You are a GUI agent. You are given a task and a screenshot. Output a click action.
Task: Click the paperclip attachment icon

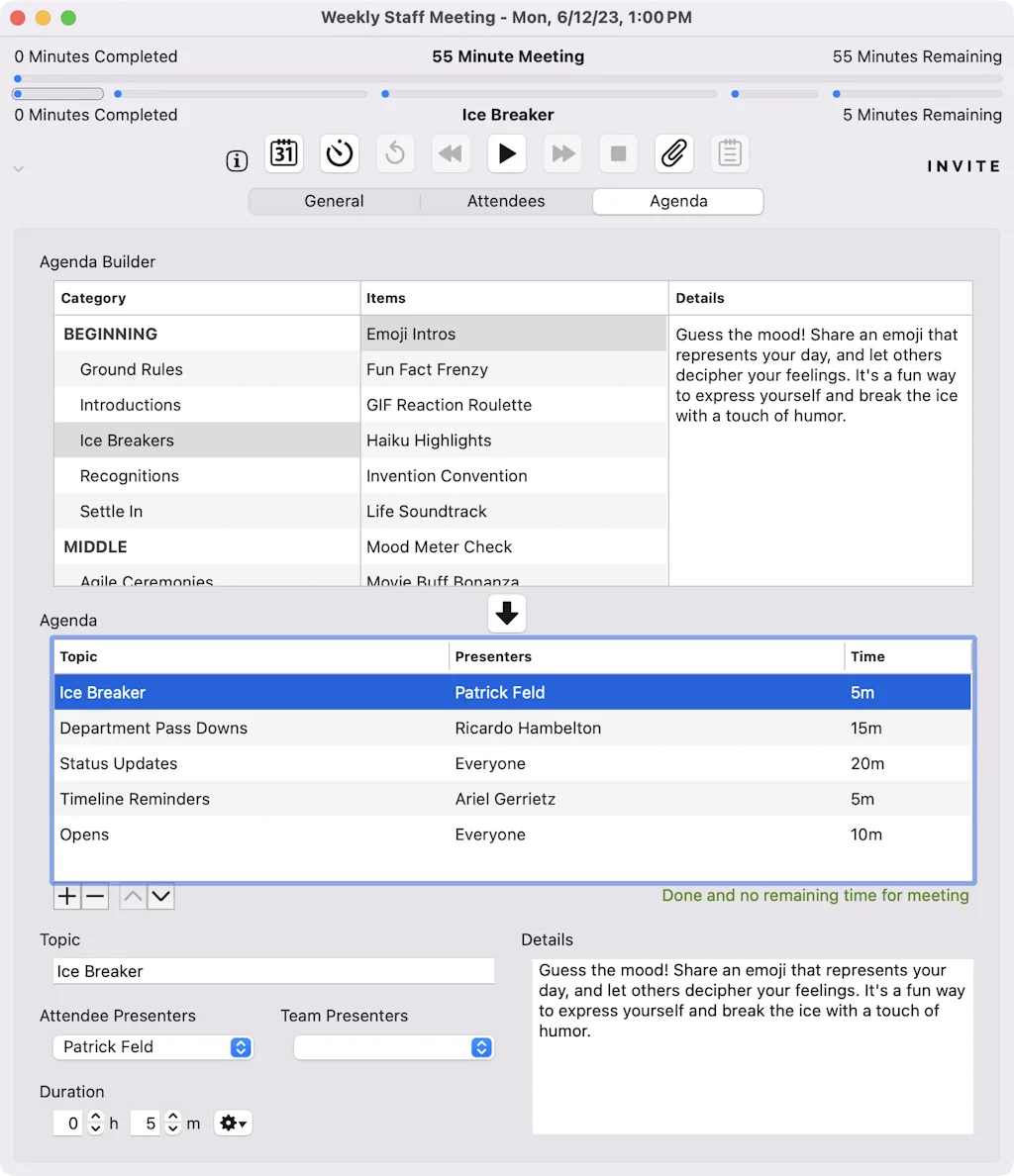[x=673, y=153]
